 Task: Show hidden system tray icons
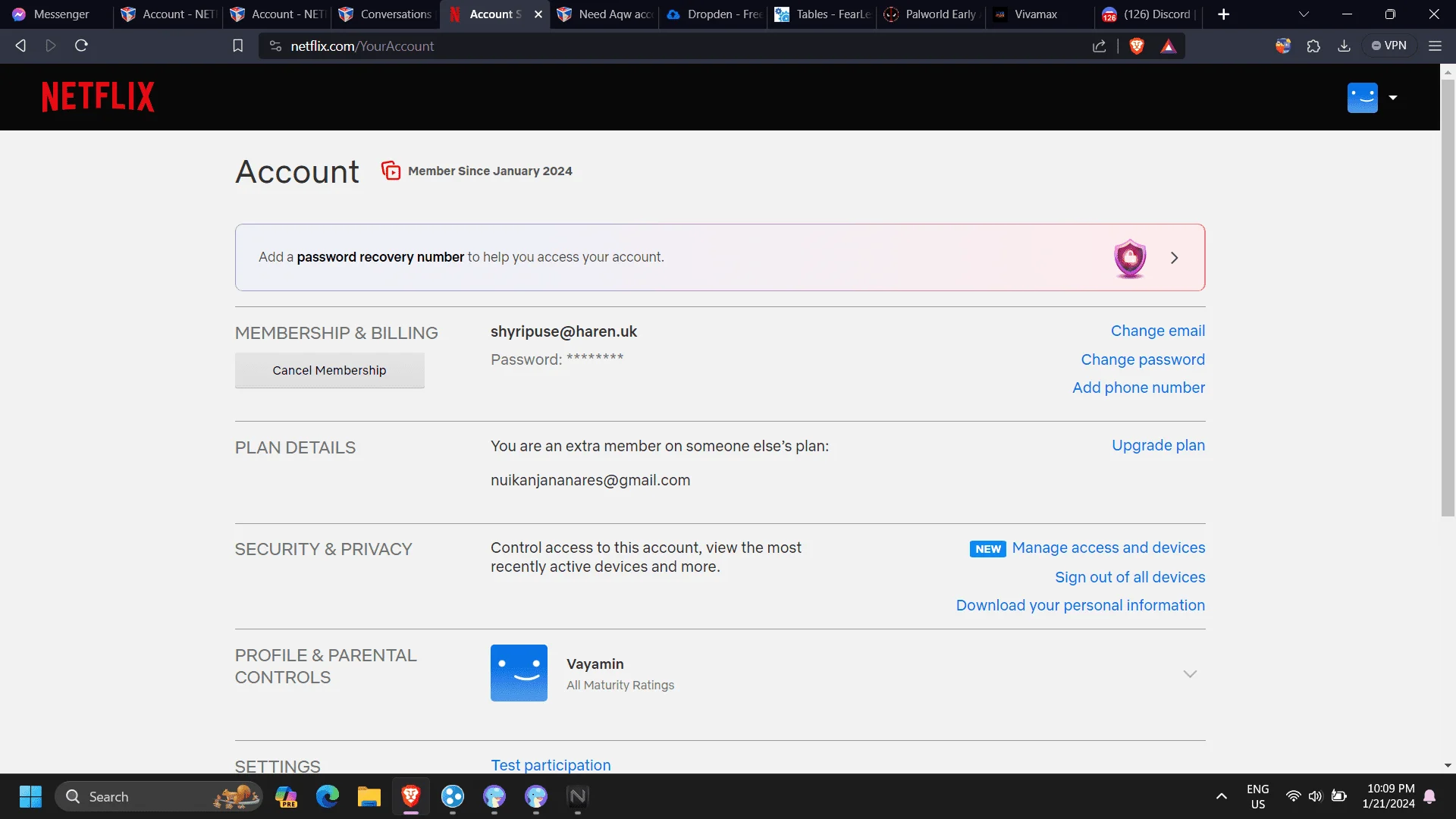click(x=1221, y=796)
